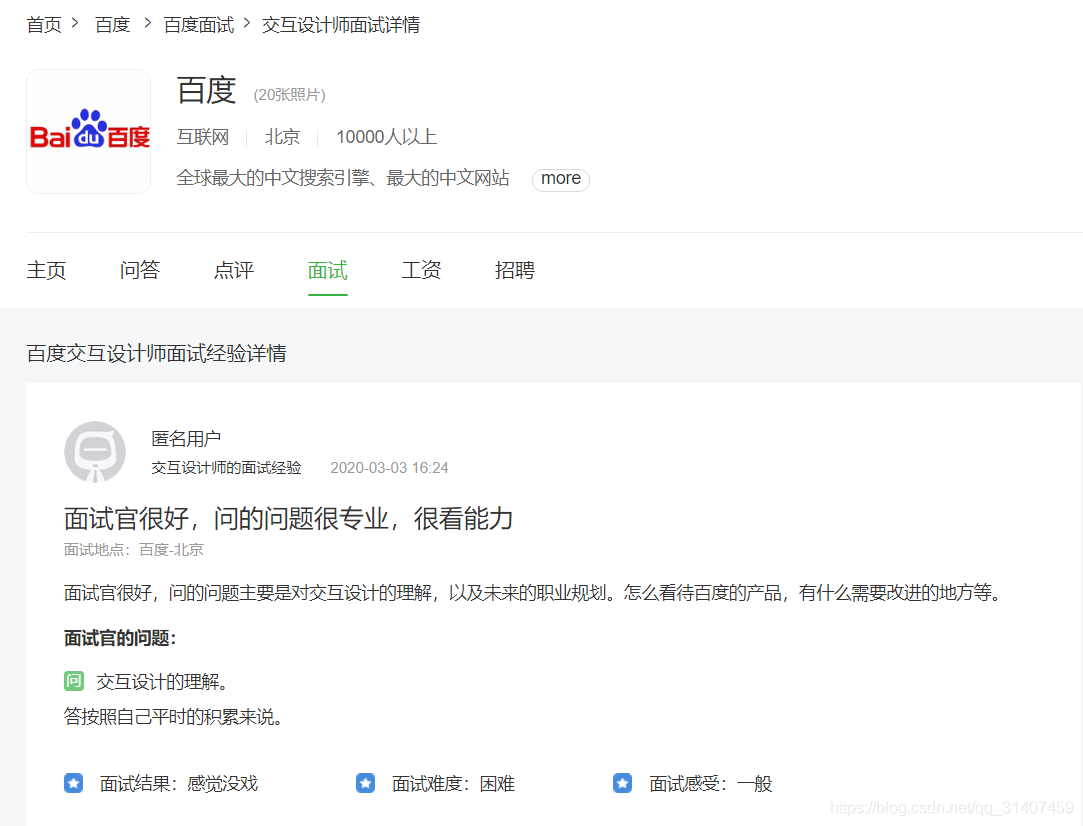Switch to the 主页 tab
Screen dimensions: 1083x826
[46, 270]
